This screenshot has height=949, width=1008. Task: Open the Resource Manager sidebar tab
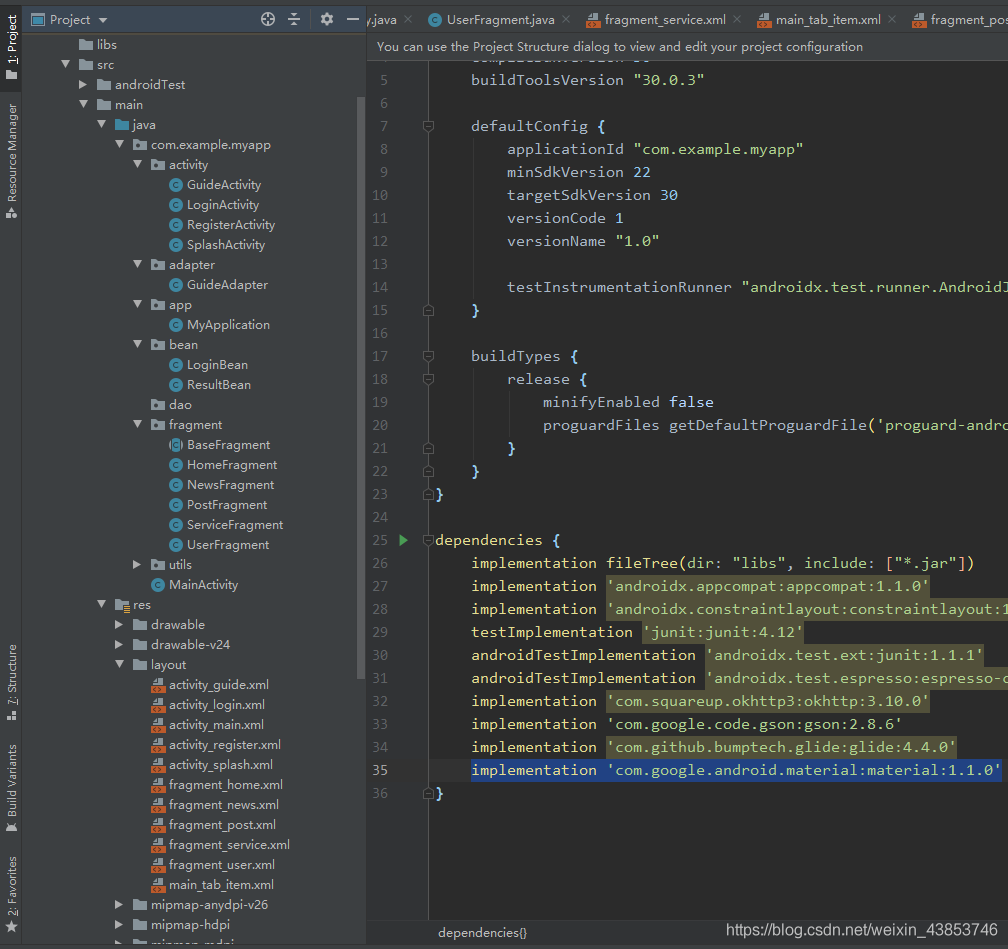[12, 161]
